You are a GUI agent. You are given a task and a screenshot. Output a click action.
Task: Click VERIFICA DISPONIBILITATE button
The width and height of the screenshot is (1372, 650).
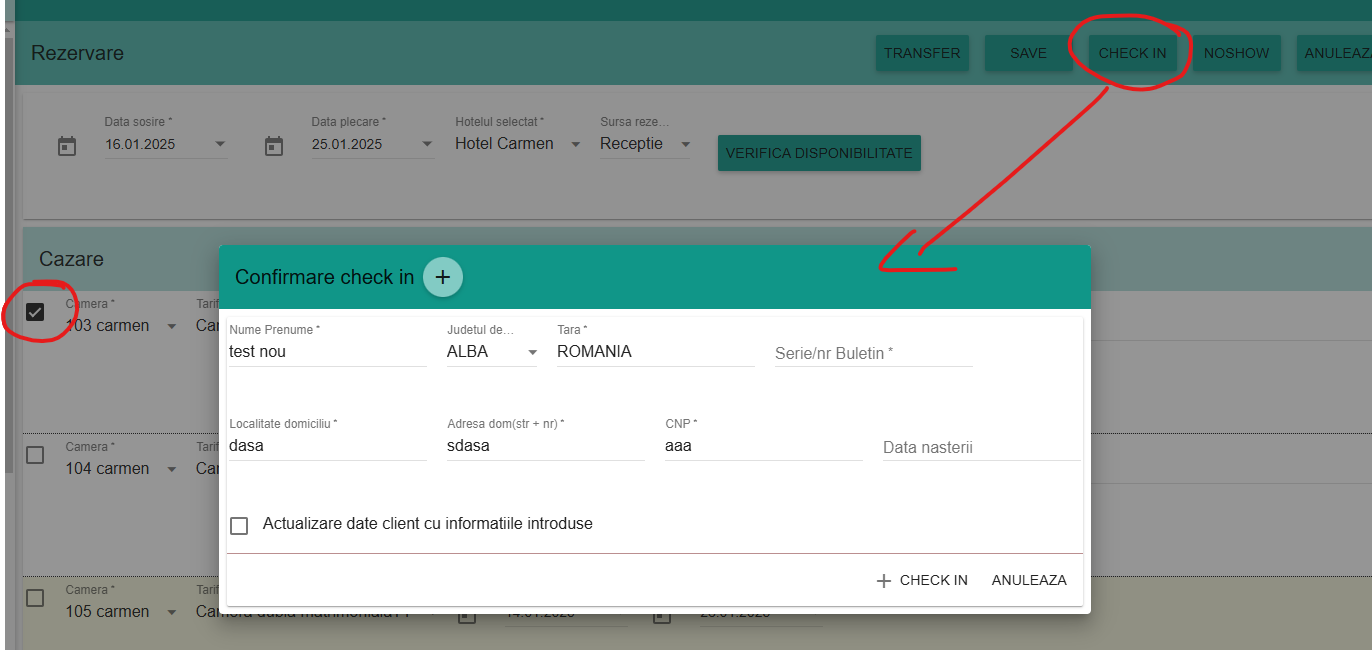point(819,153)
